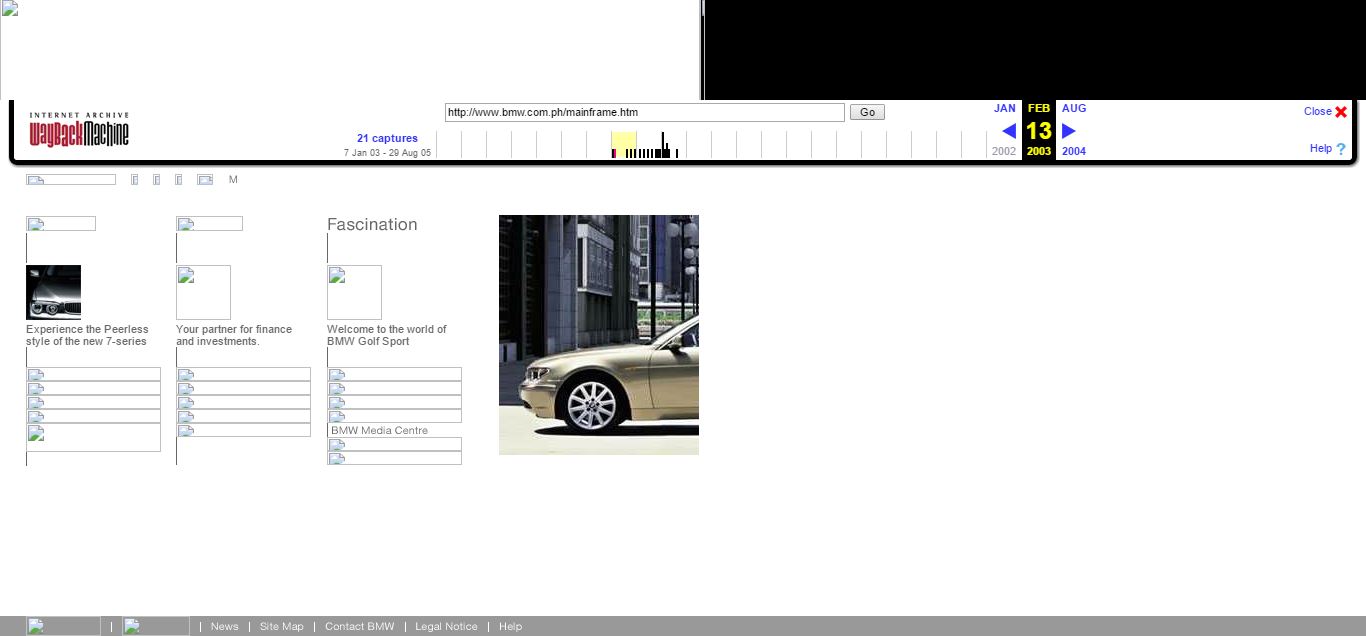Click highlighted 2003 year column in sparkline
The image size is (1366, 636).
point(624,145)
